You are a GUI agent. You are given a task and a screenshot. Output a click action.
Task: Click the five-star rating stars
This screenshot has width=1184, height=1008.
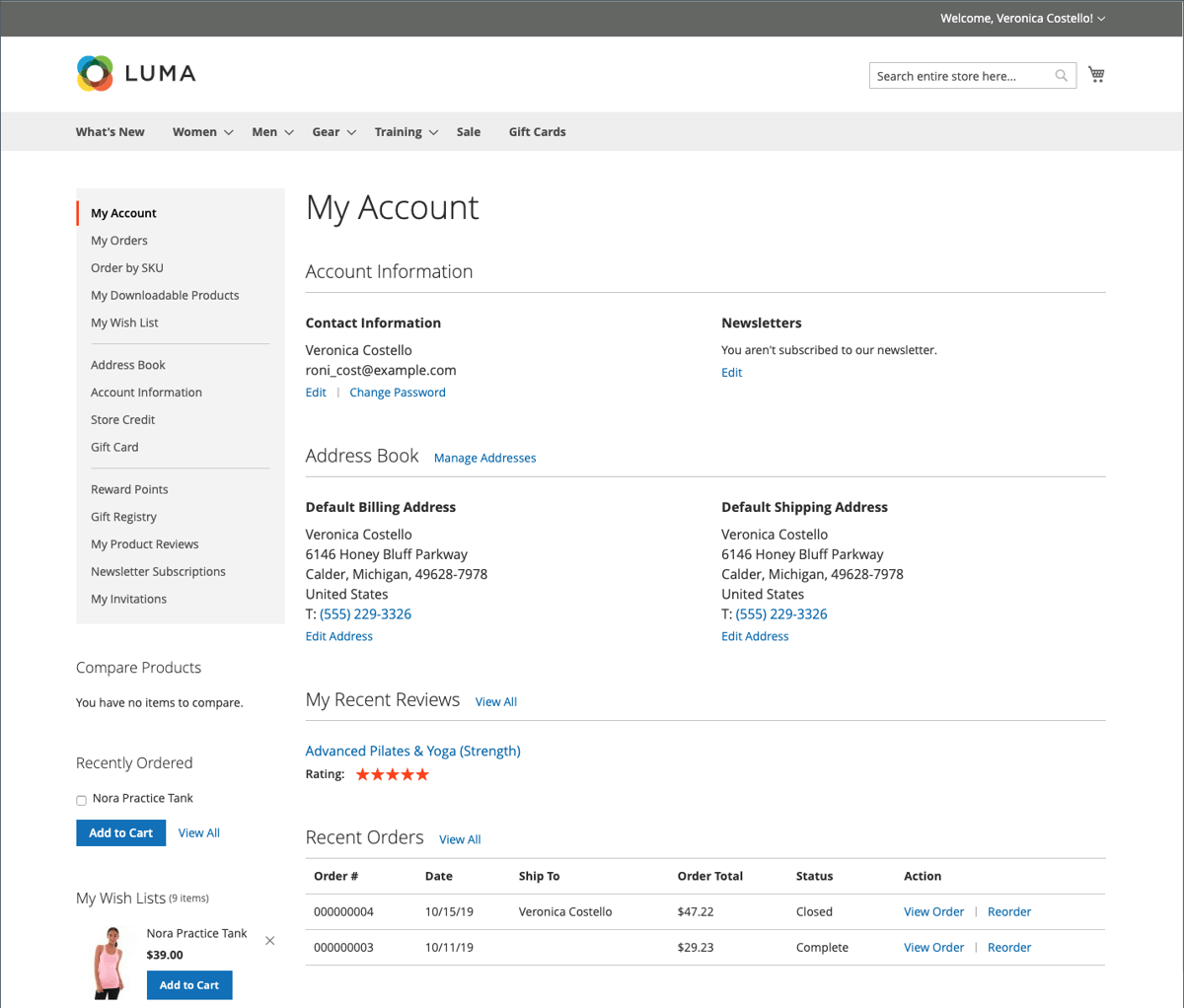click(392, 773)
